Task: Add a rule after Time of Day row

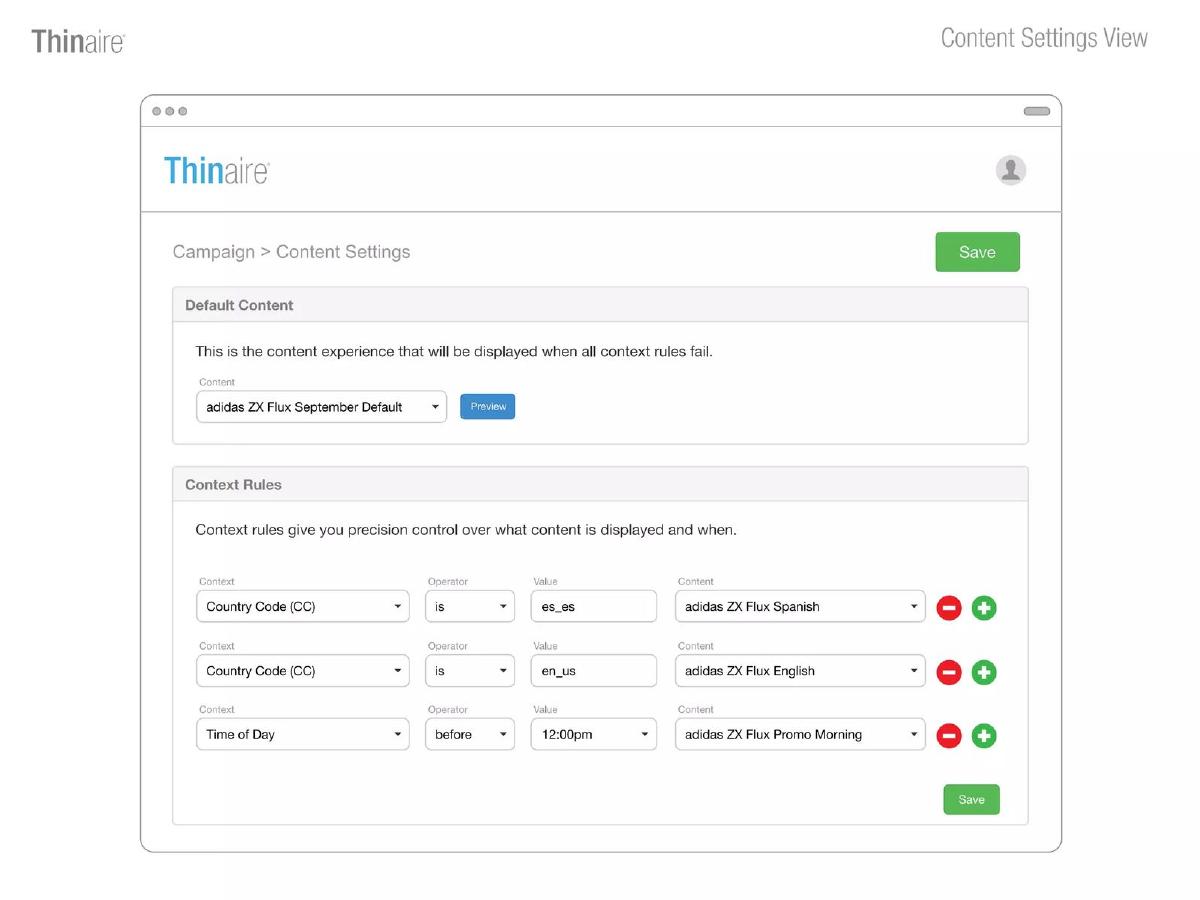Action: (984, 736)
